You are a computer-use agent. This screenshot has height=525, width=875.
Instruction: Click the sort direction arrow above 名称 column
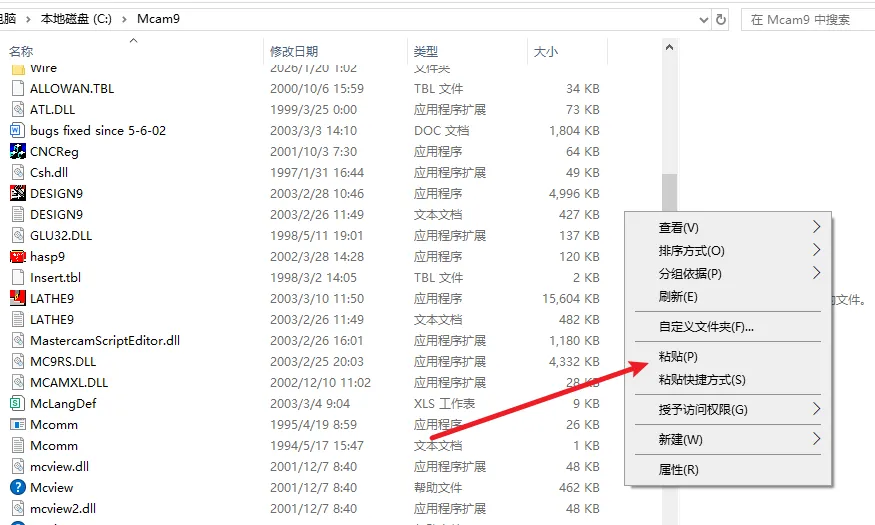[x=133, y=40]
